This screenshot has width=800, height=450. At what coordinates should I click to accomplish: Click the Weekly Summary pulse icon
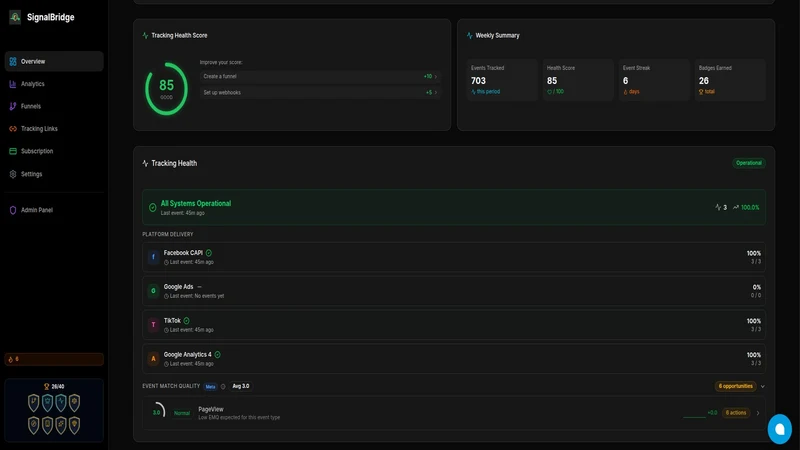click(x=469, y=35)
